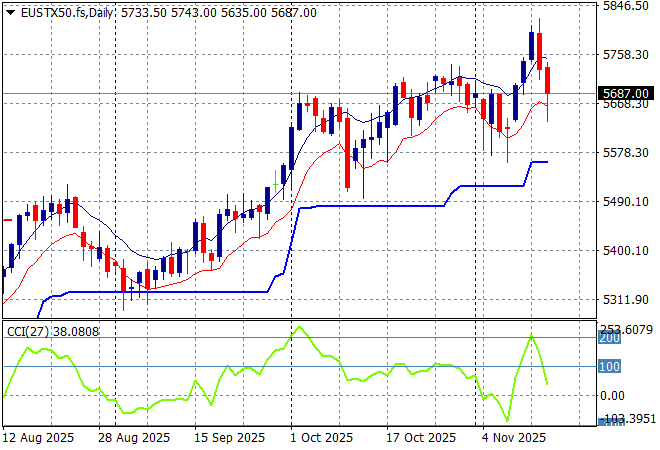Click the EUSTX50.fs,Daily symbol title
This screenshot has height=450, width=660.
(62, 12)
